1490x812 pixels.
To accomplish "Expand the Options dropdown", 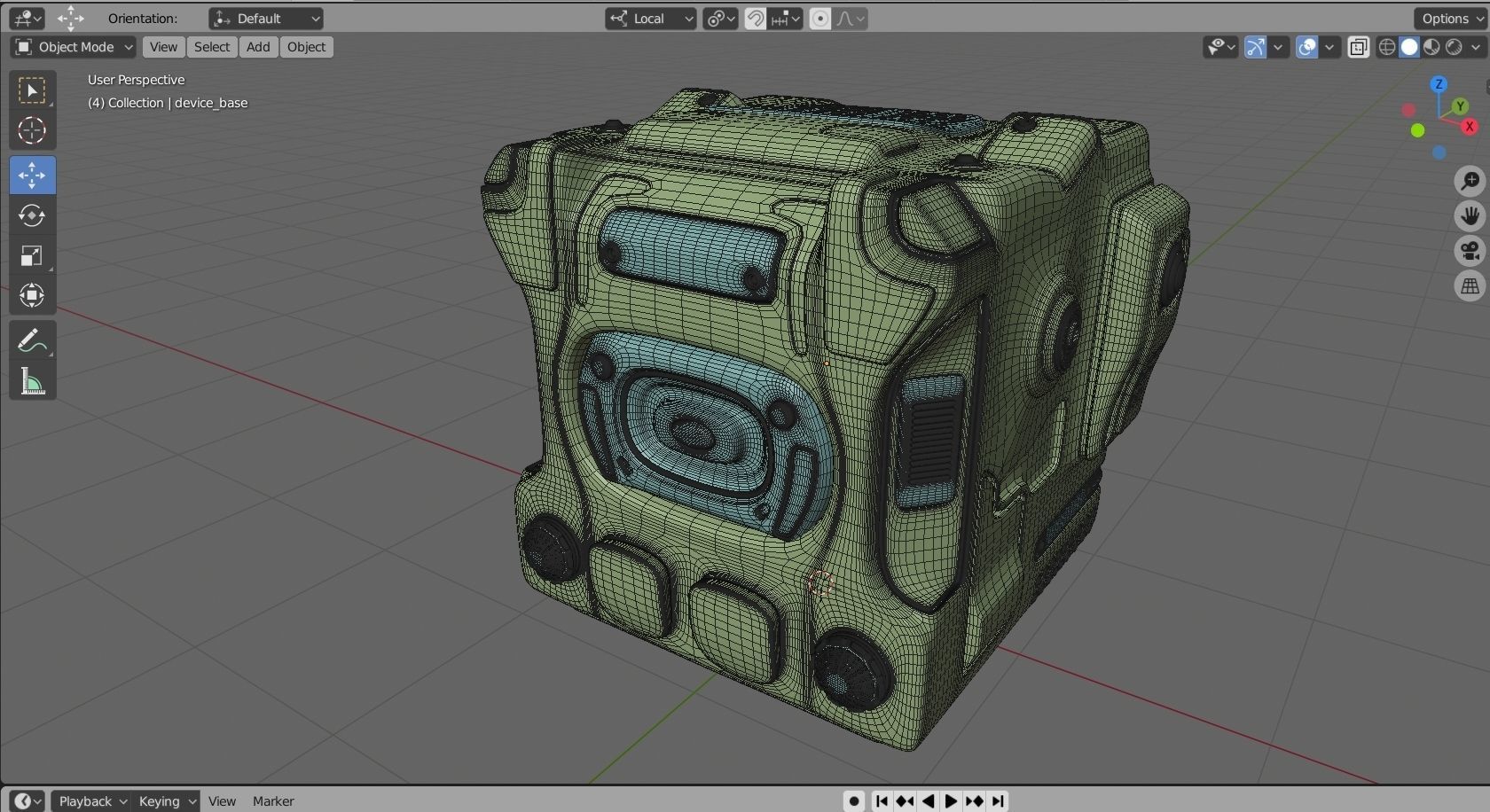I will pos(1451,19).
